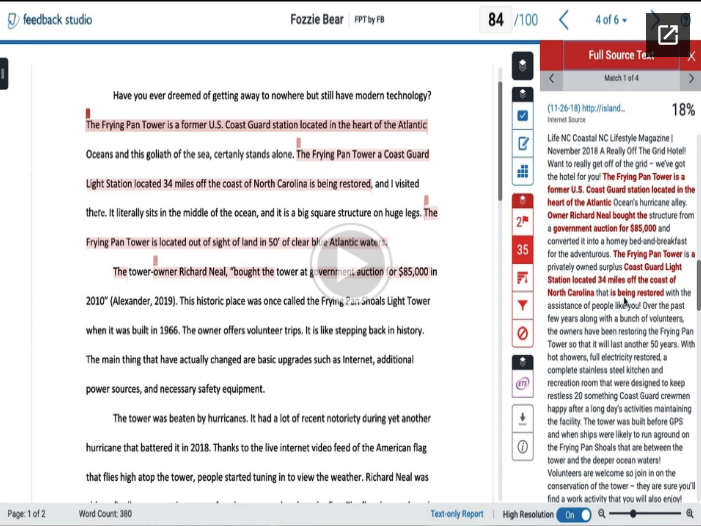Open the 4 of 6 paper dropdown
701x526 pixels.
tap(611, 20)
